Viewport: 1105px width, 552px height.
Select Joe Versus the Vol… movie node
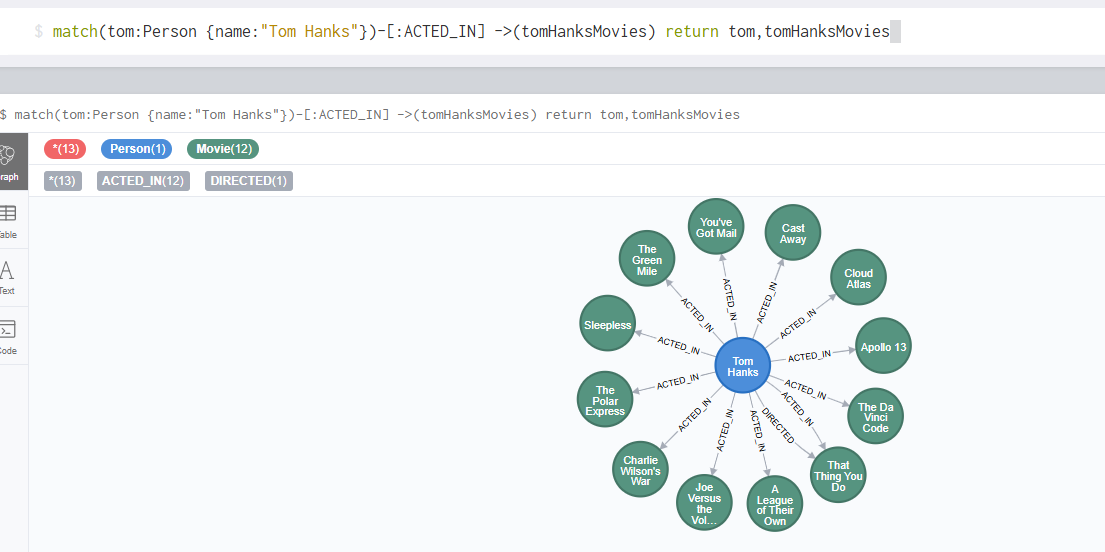(704, 503)
